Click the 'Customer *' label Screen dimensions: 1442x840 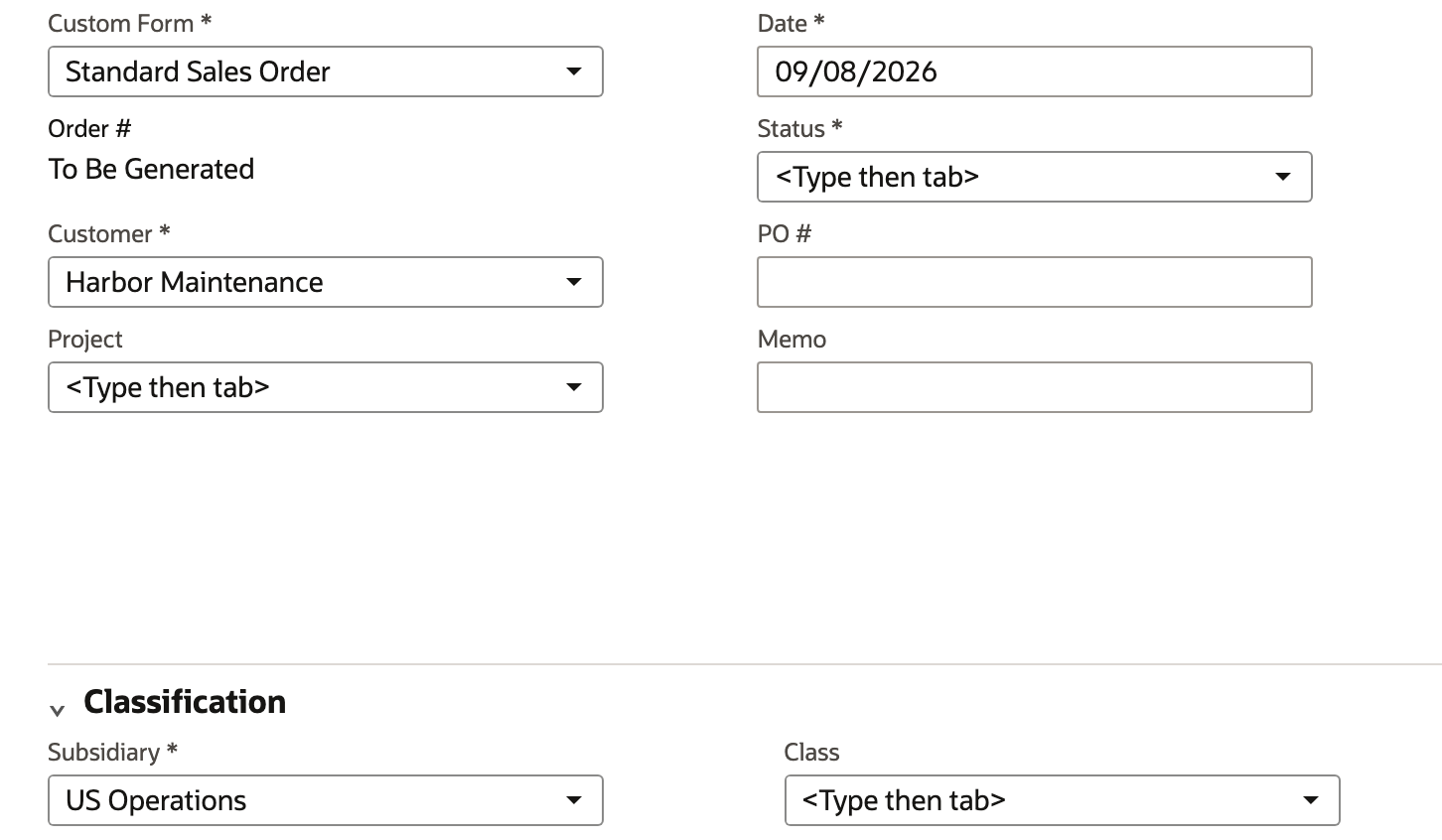[x=109, y=234]
